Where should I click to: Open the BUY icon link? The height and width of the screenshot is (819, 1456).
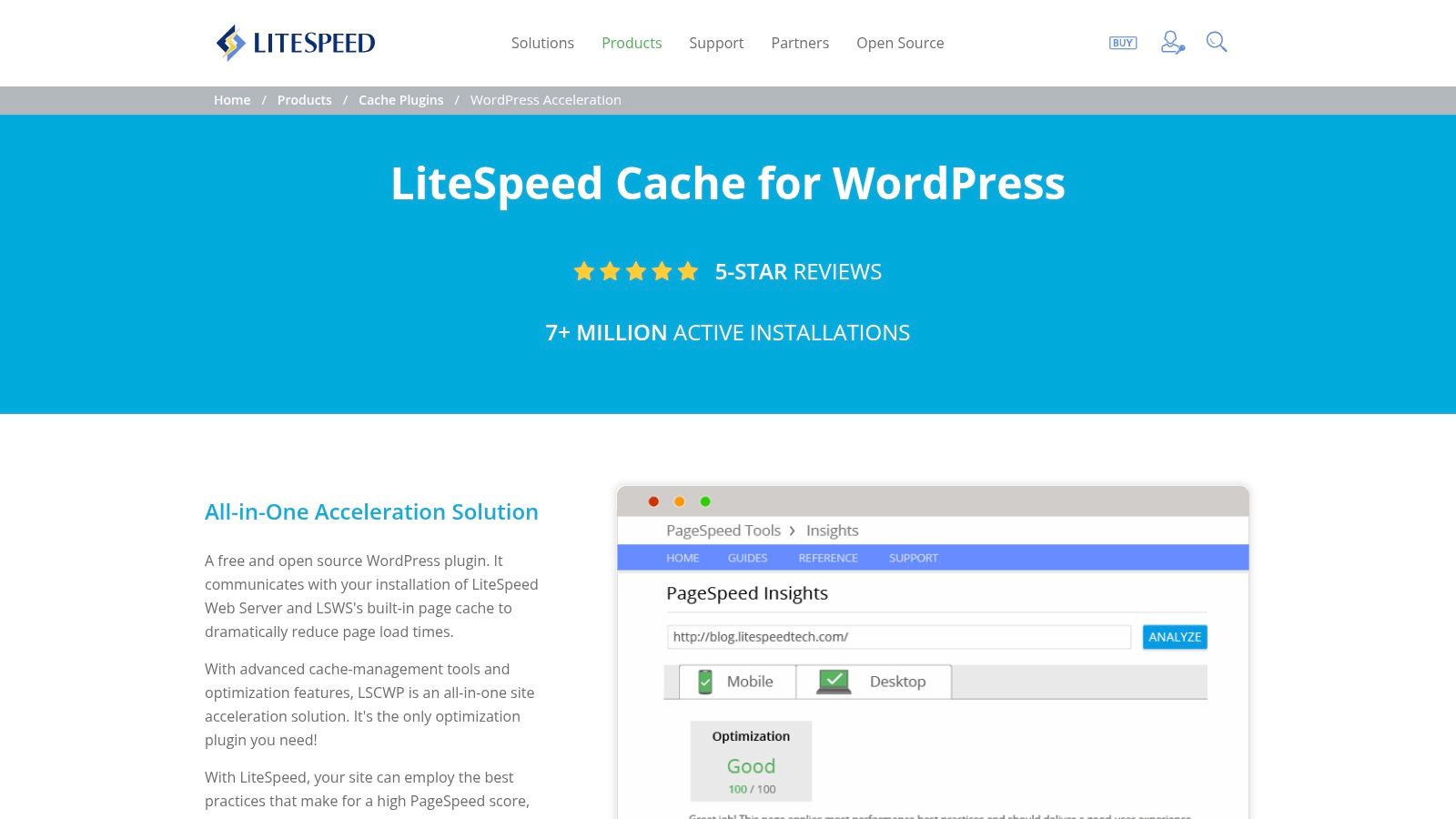pyautogui.click(x=1123, y=43)
